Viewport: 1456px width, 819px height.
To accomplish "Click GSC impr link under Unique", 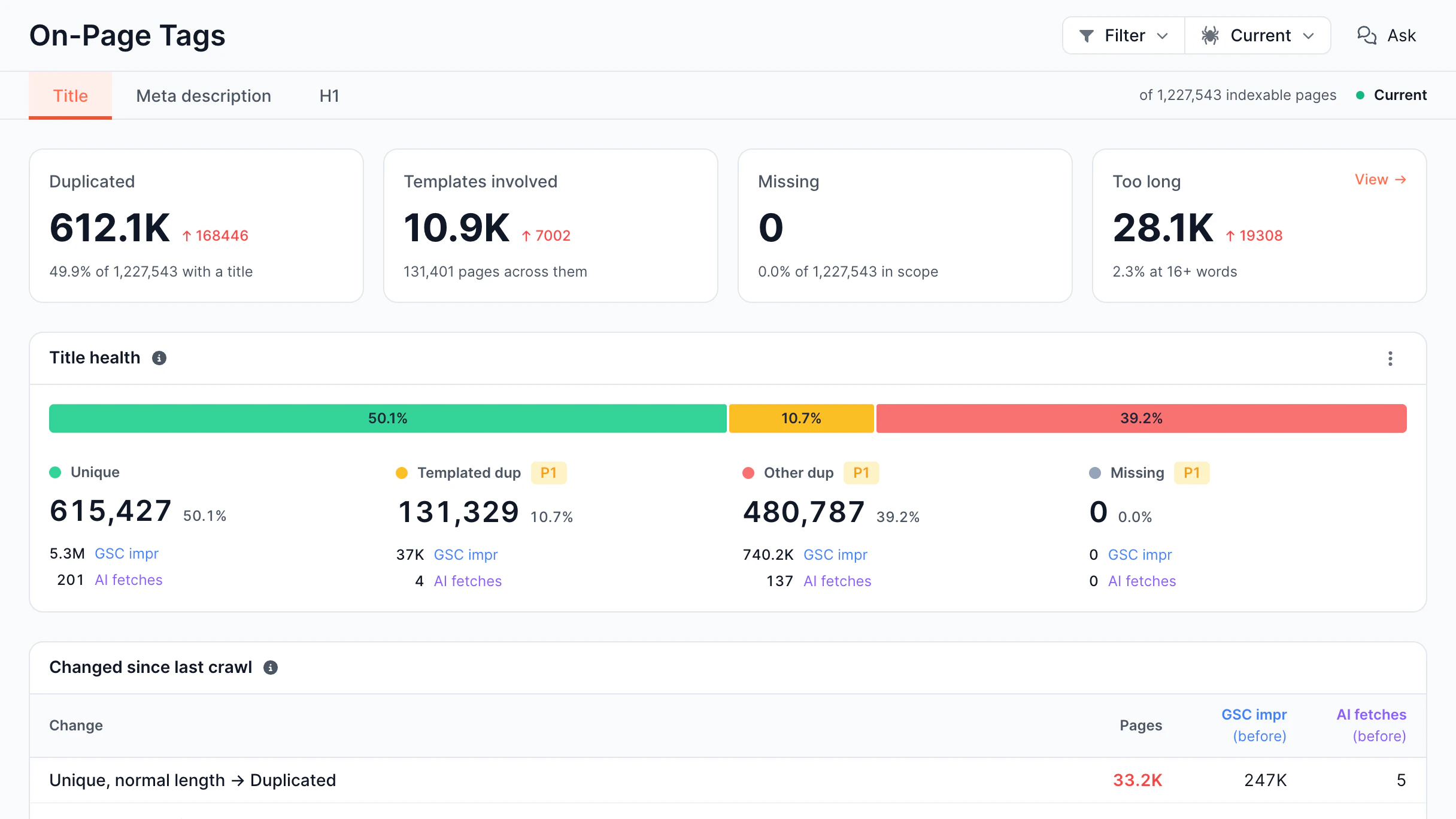I will coord(126,554).
